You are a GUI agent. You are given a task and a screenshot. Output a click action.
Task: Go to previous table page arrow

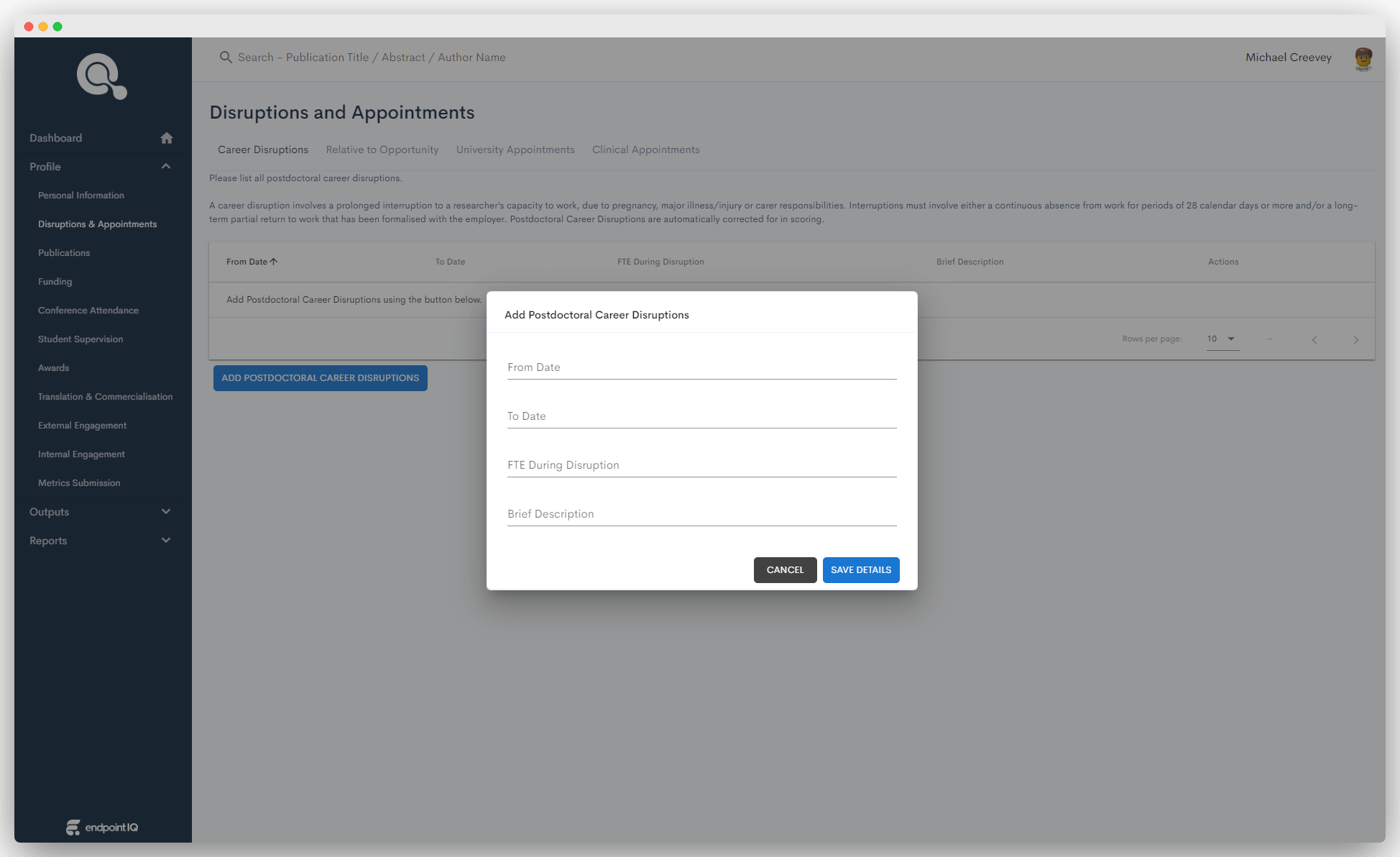1314,340
